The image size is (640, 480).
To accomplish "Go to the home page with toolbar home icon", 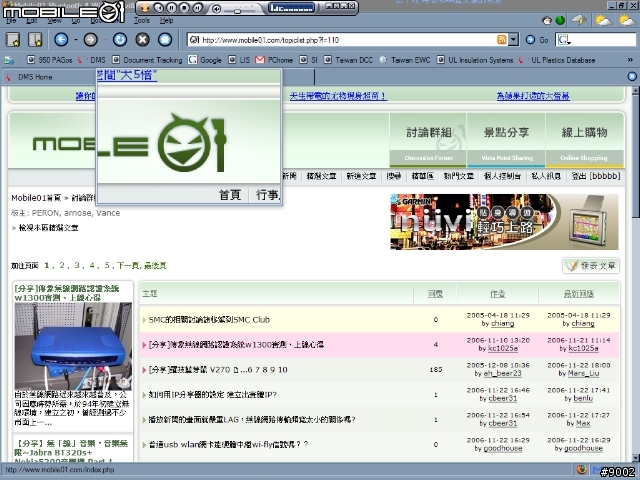I will click(165, 40).
